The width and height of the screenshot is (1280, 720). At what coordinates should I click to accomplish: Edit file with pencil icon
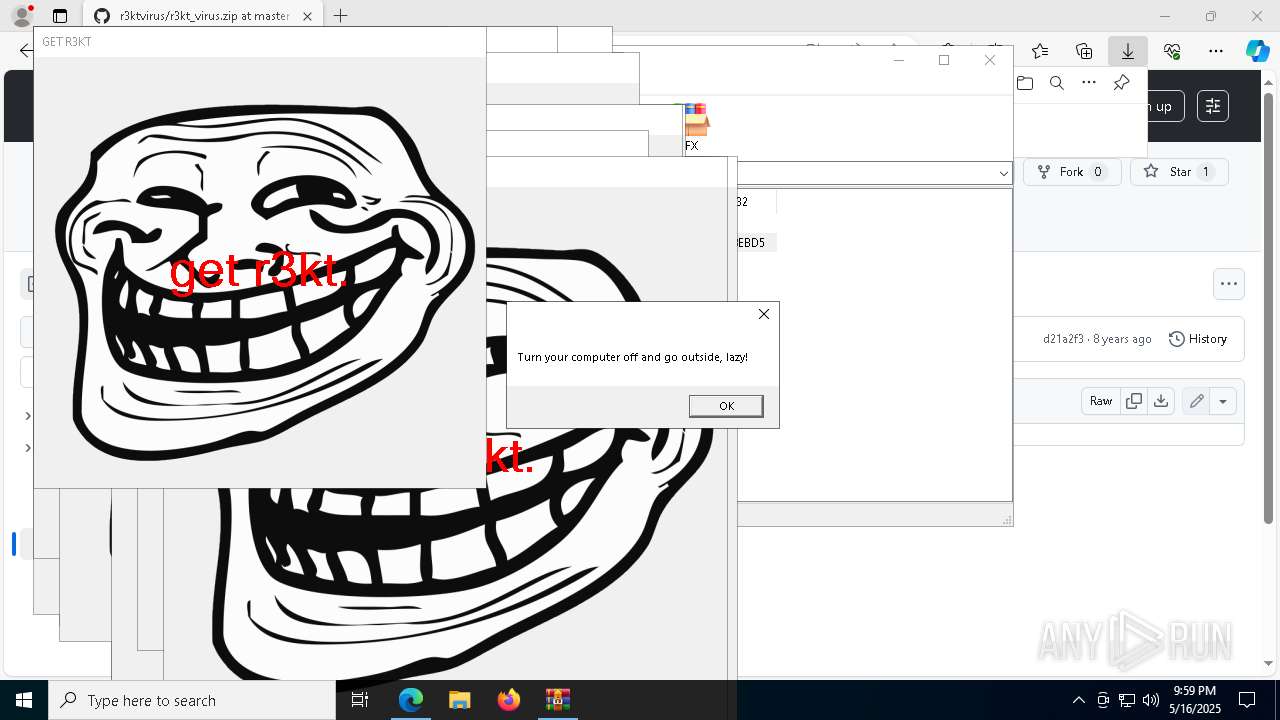pos(1196,401)
